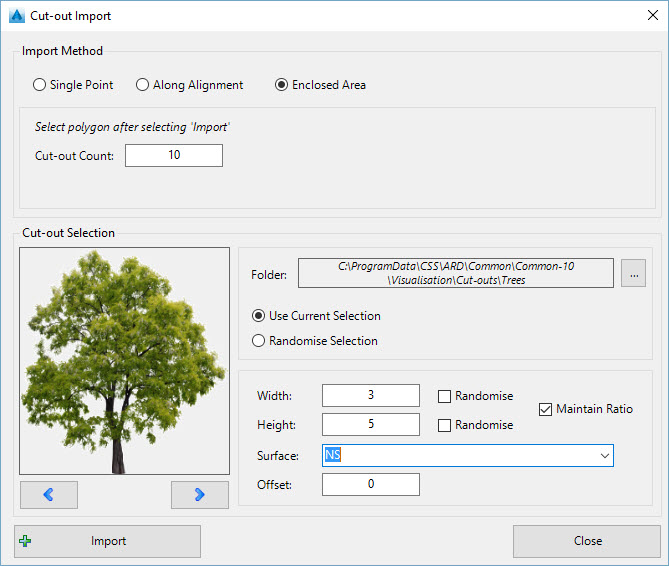Expand the Surface dropdown list

(604, 456)
